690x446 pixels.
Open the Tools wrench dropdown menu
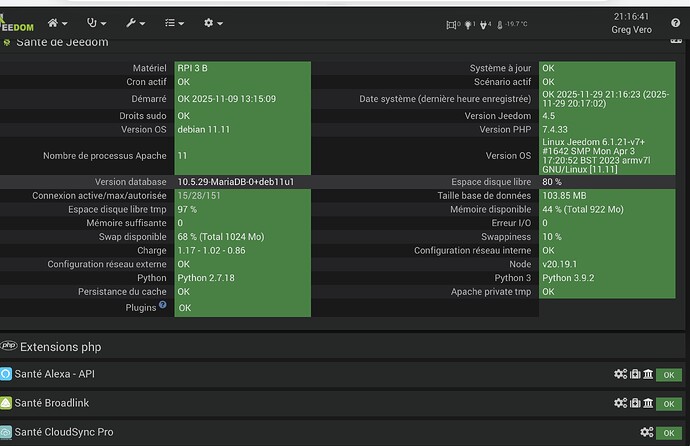(x=135, y=23)
